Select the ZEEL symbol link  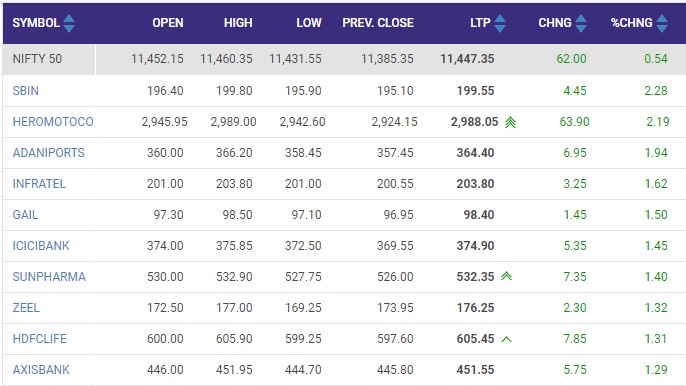(26, 308)
